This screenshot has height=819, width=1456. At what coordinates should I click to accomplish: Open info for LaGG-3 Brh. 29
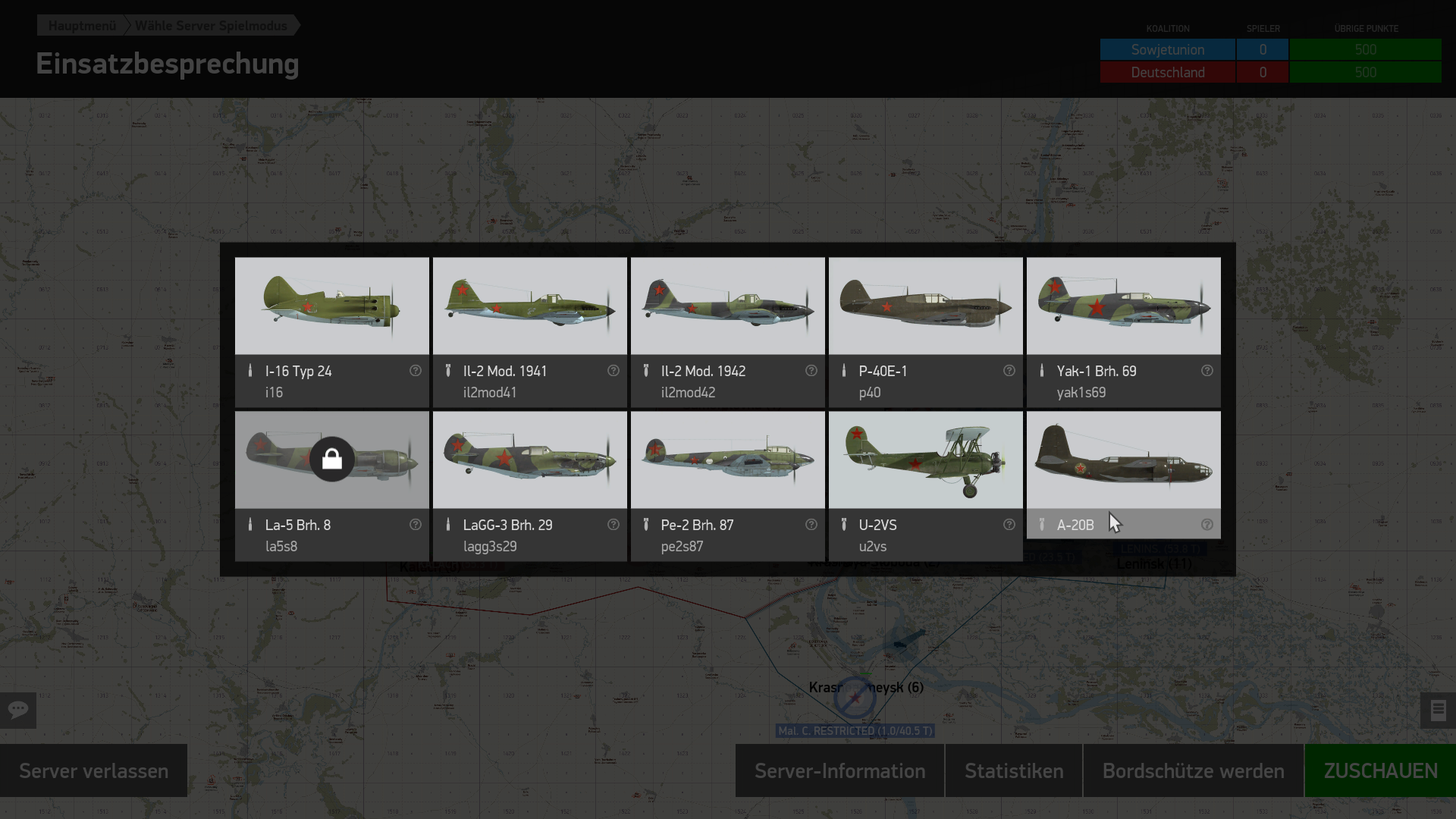coord(613,525)
